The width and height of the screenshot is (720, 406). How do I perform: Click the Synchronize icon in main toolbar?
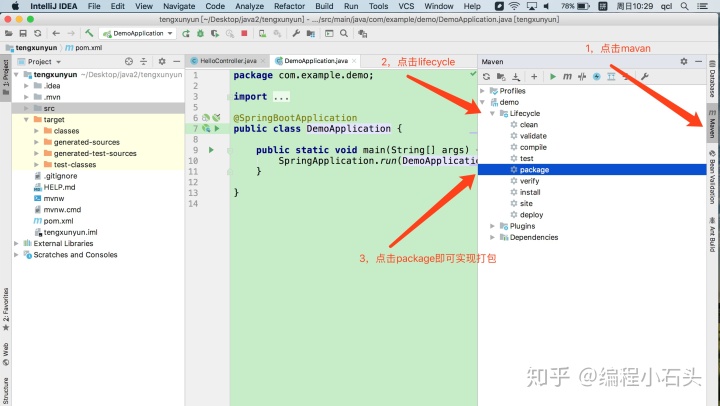pyautogui.click(x=38, y=34)
